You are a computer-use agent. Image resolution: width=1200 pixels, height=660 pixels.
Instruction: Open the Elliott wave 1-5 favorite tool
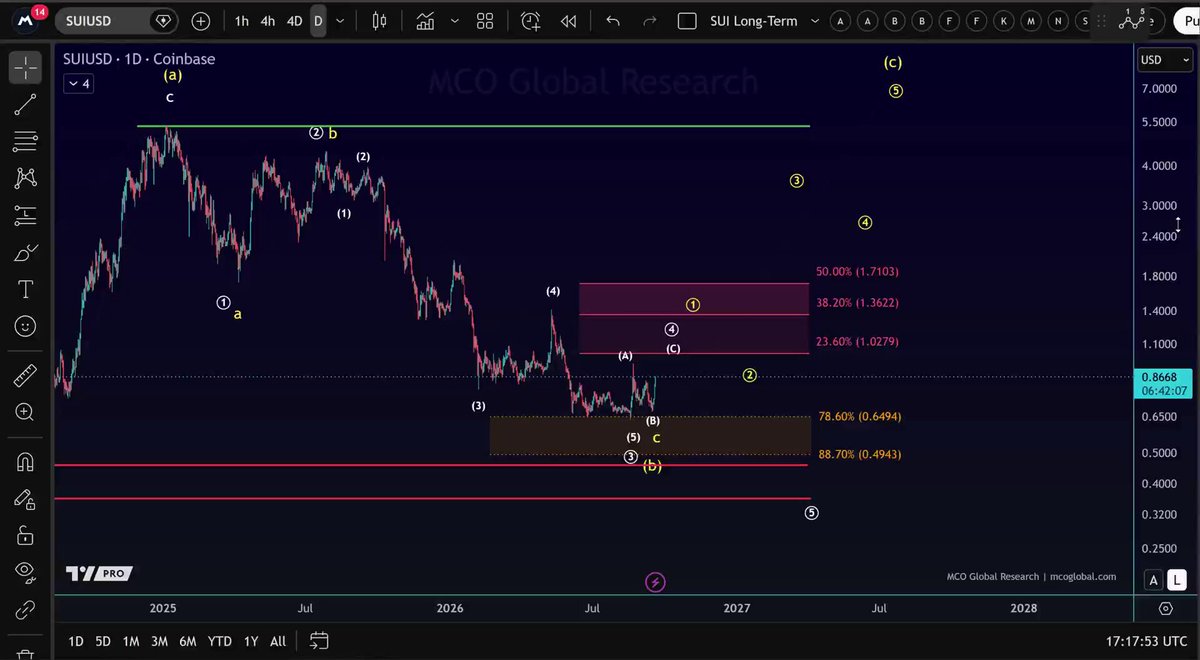tap(1133, 18)
